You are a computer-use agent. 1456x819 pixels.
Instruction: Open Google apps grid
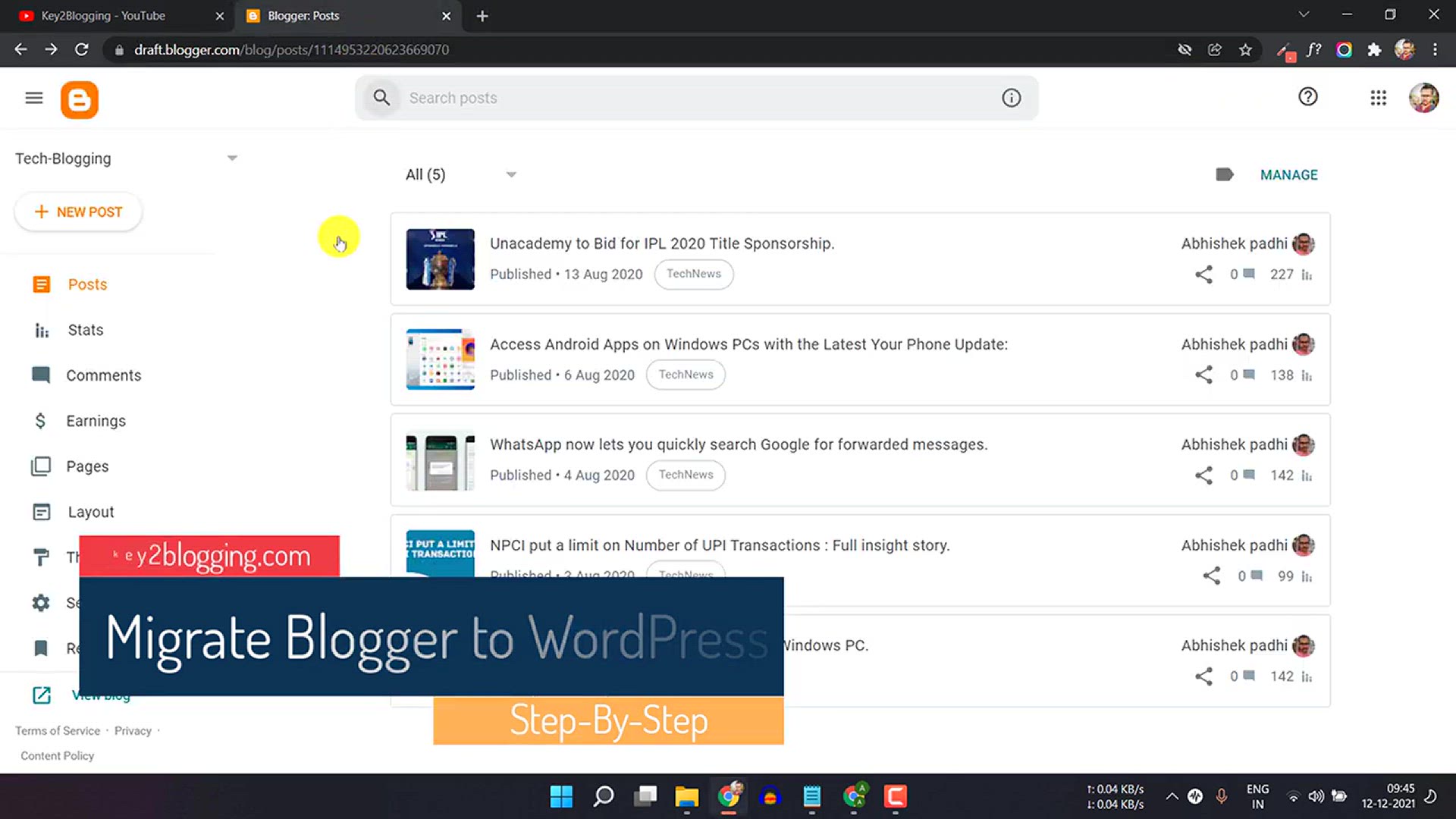point(1378,98)
